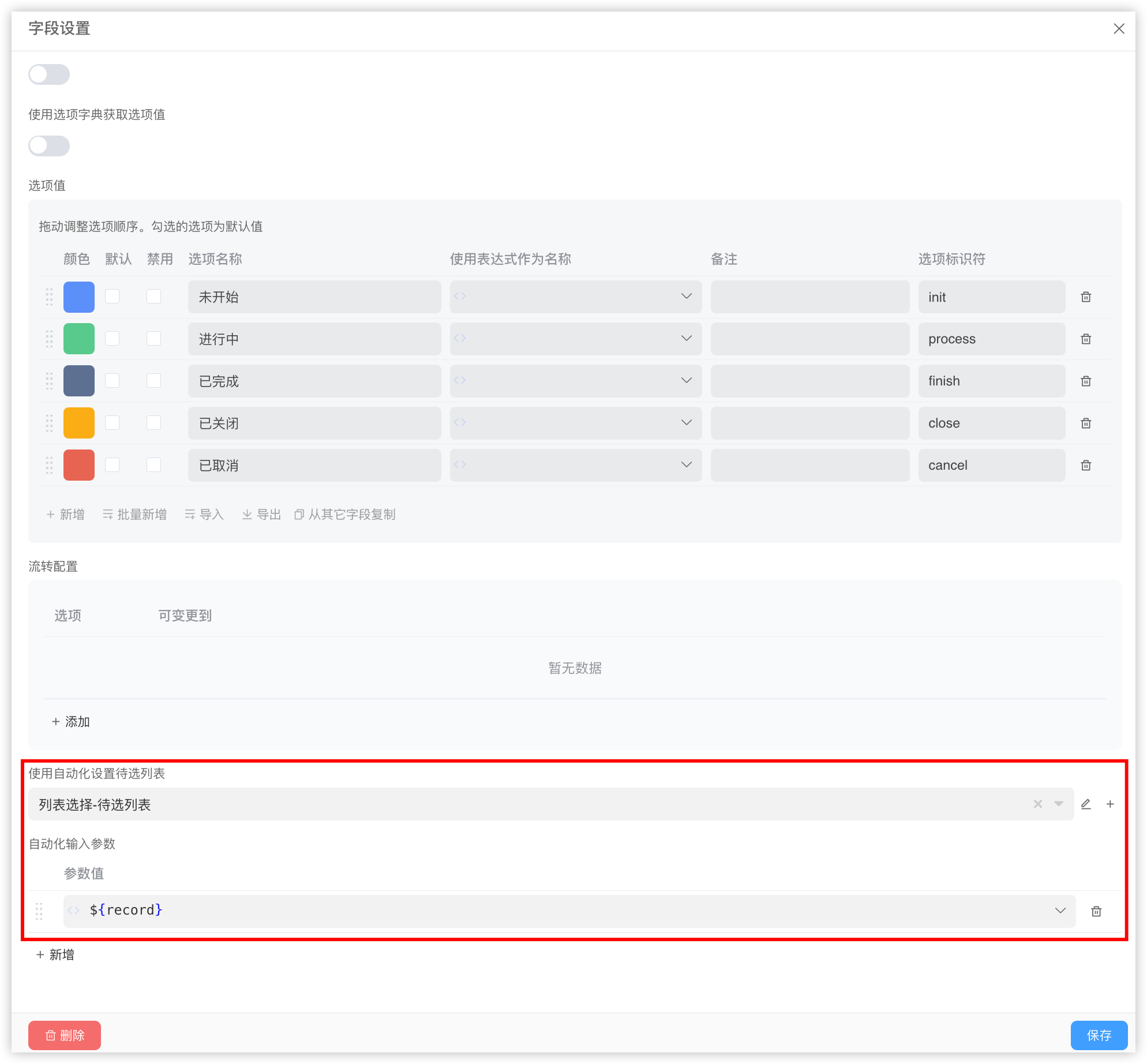
Task: Click 添加 in 流转配置 section
Action: pyautogui.click(x=71, y=721)
